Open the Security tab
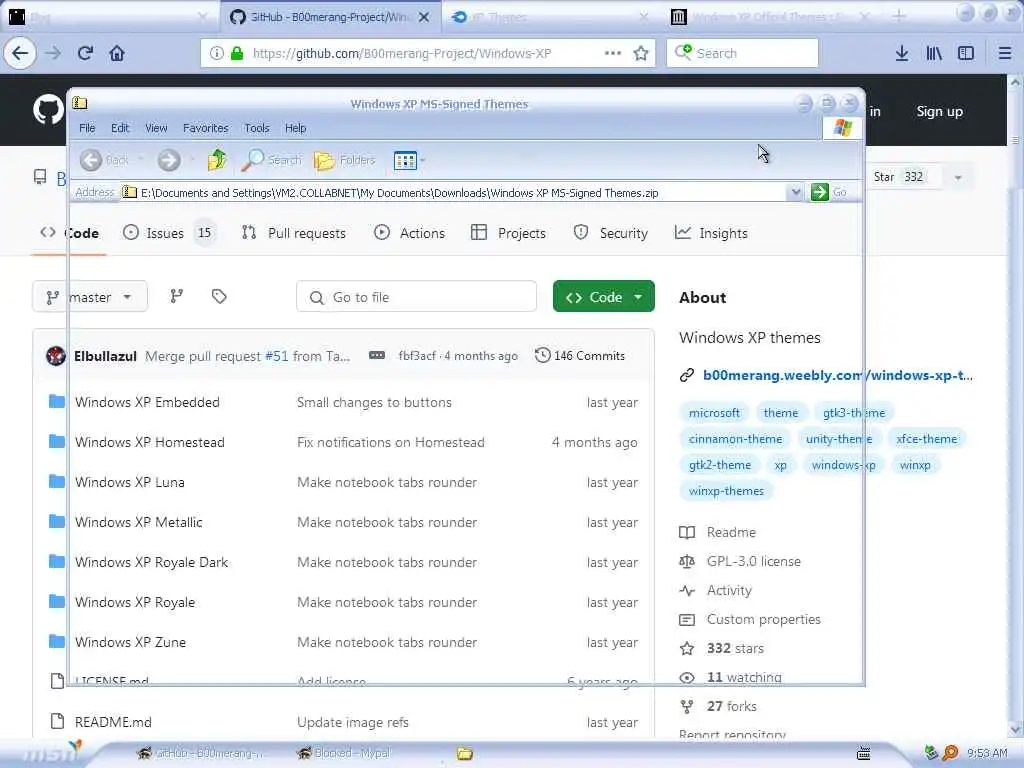Image resolution: width=1024 pixels, height=768 pixels. pos(611,233)
